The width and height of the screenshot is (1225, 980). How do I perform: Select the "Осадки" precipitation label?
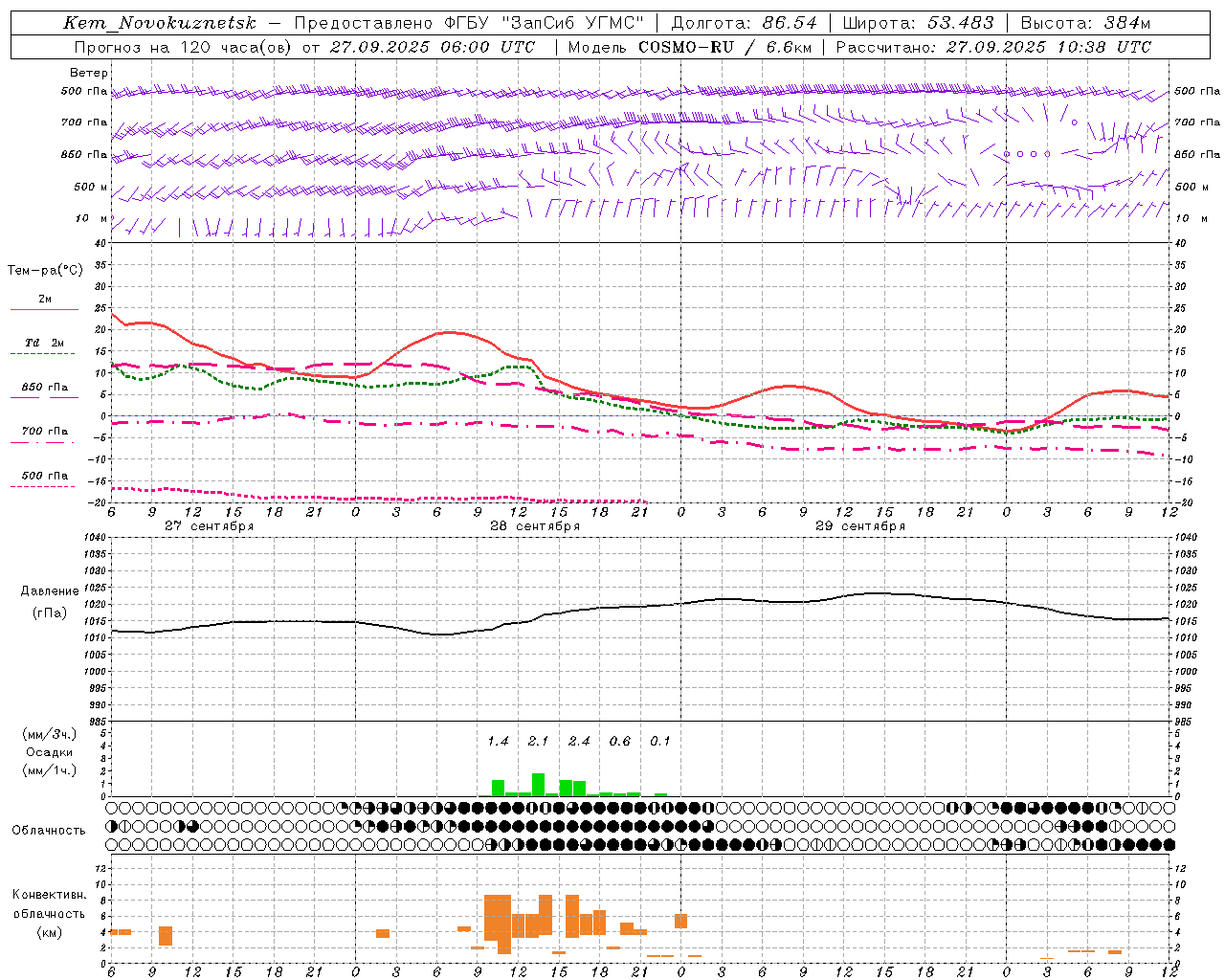point(50,752)
